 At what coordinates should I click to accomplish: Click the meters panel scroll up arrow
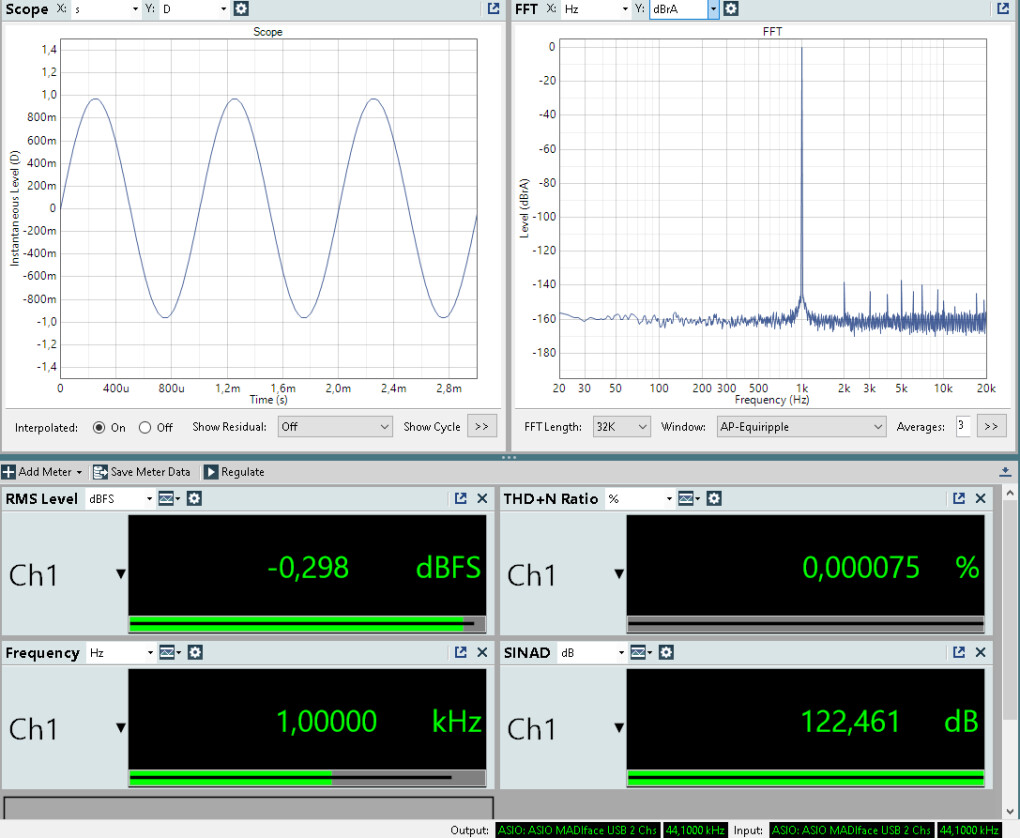1010,493
